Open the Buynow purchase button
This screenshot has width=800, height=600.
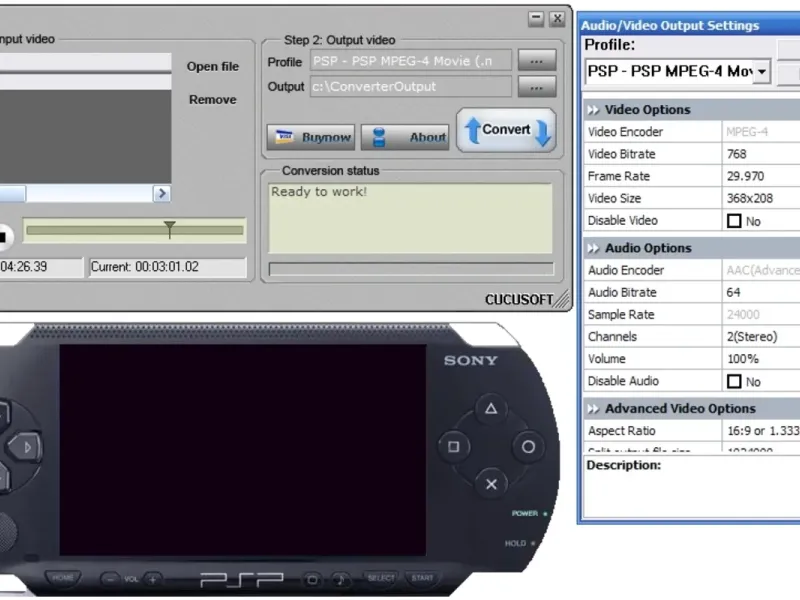(311, 137)
